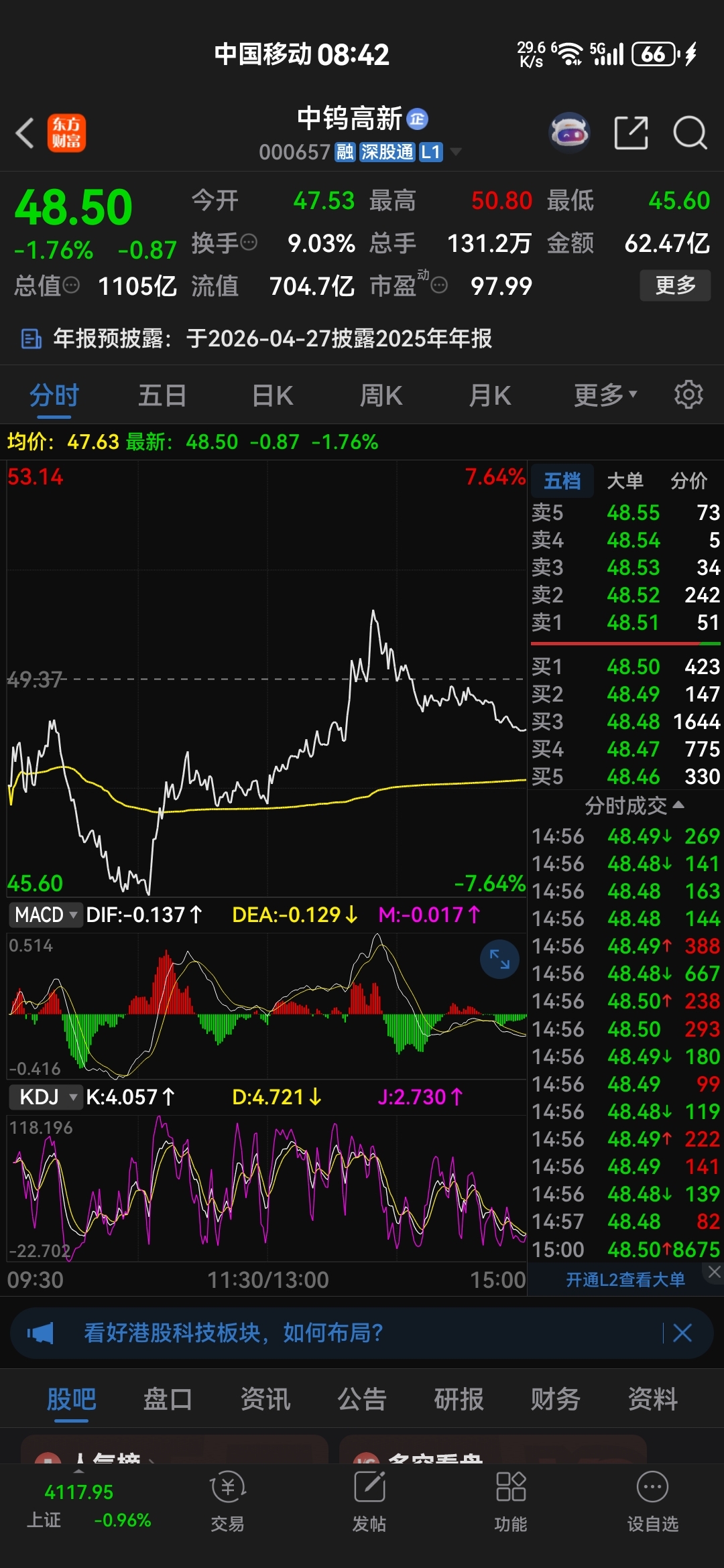The height and width of the screenshot is (1568, 724).
Task: Tap the large 48.50 current price
Action: point(74,207)
